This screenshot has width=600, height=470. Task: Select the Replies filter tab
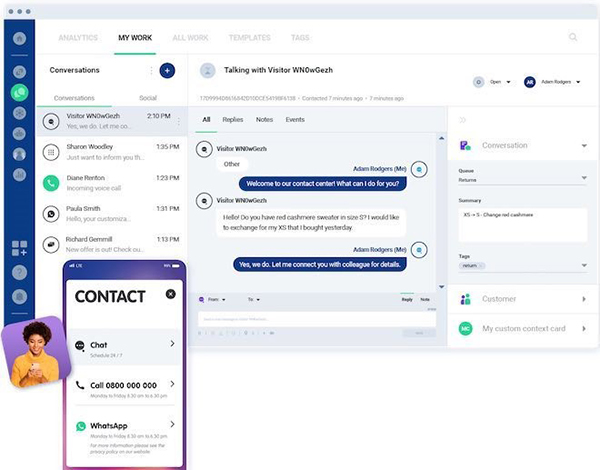tap(233, 120)
